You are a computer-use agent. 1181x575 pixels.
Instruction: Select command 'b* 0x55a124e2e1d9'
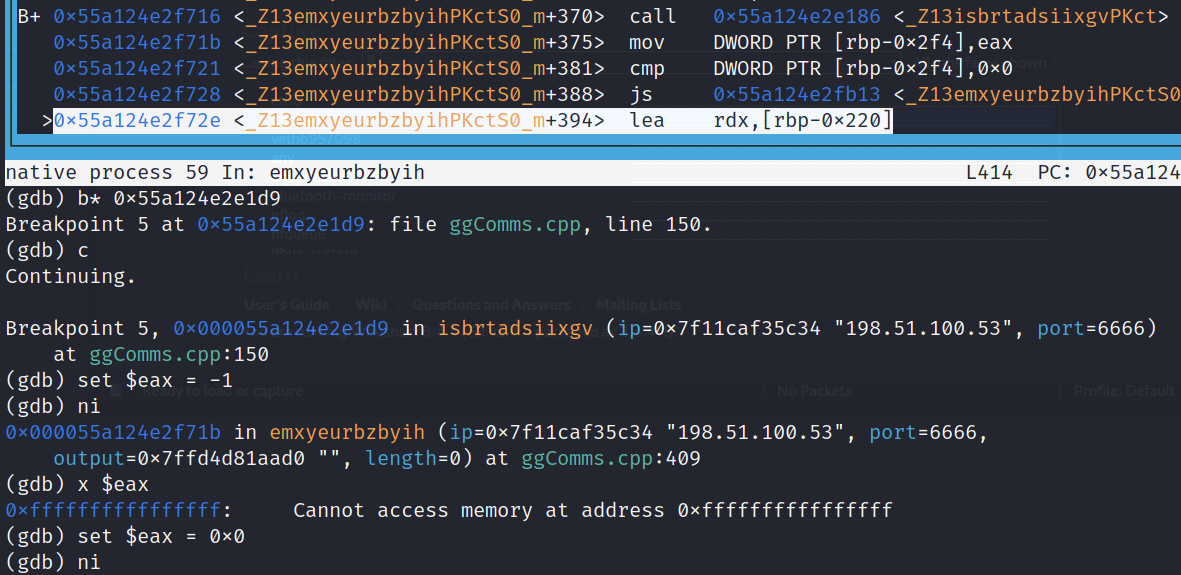(179, 199)
